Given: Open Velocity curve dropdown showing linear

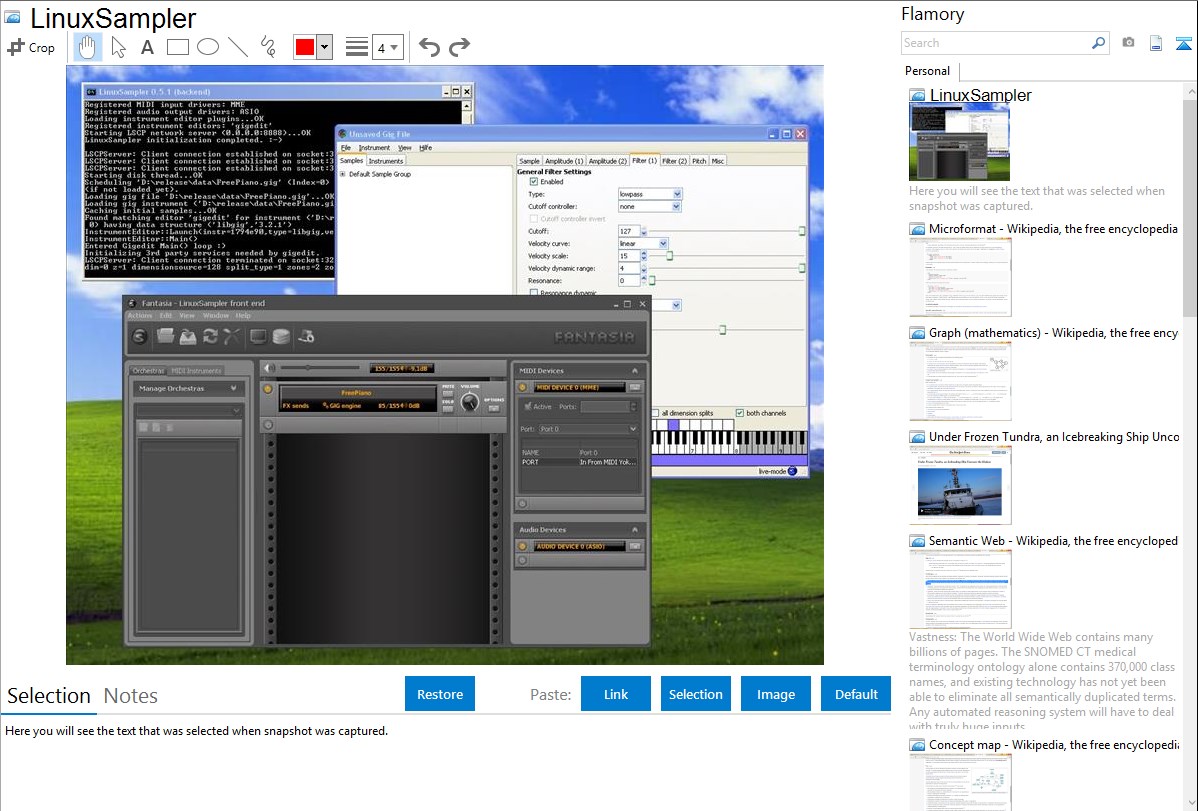Looking at the screenshot, I should [x=643, y=243].
